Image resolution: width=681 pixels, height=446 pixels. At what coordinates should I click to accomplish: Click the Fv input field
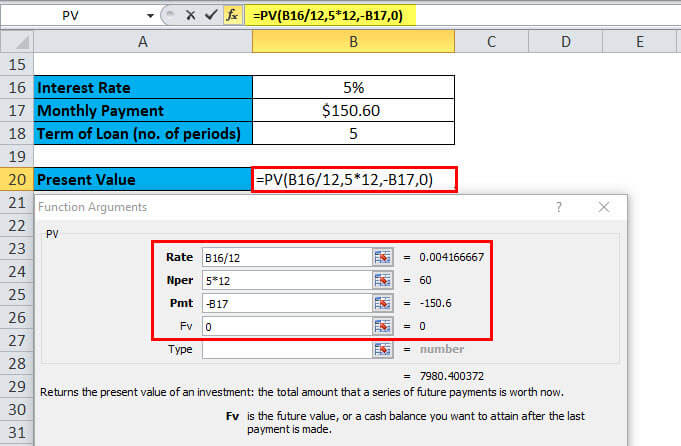pos(287,327)
